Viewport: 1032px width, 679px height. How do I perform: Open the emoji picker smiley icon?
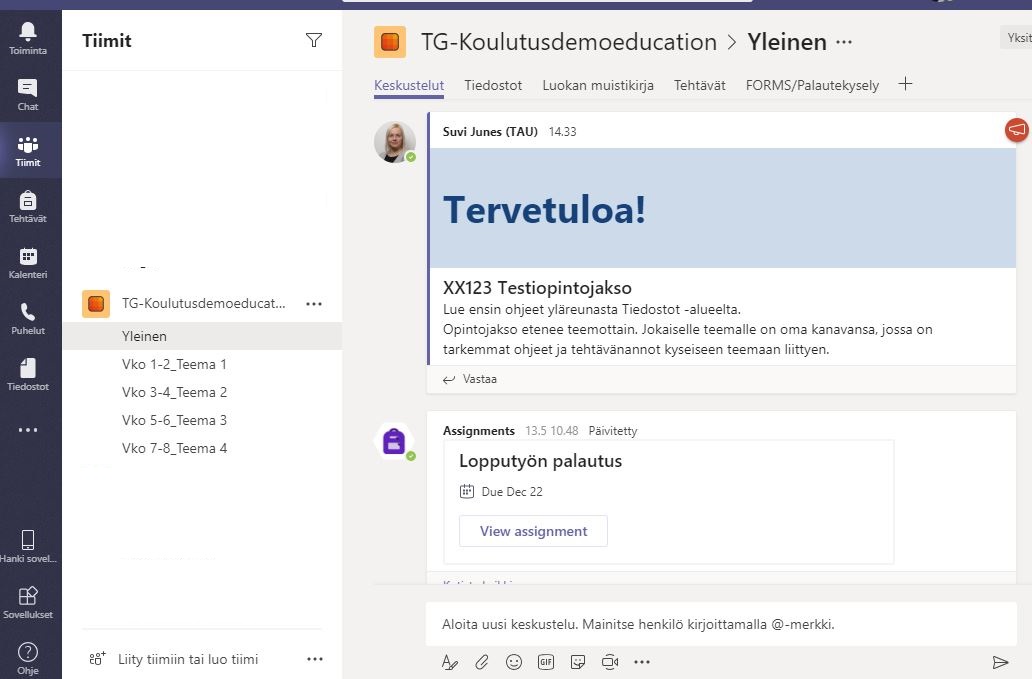514,662
